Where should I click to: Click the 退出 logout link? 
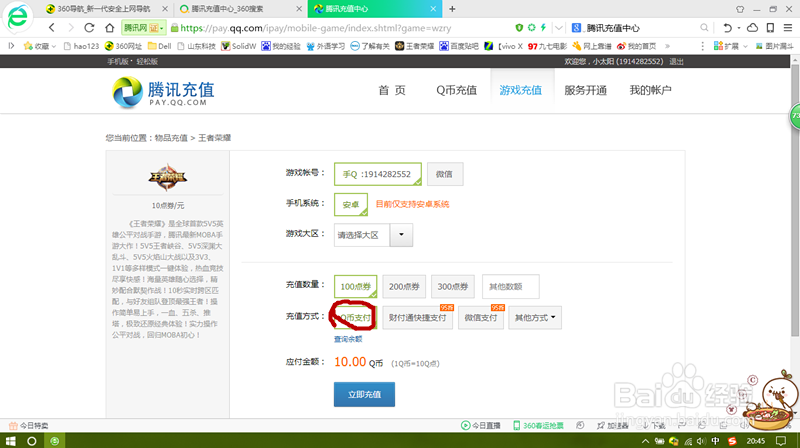[x=677, y=61]
